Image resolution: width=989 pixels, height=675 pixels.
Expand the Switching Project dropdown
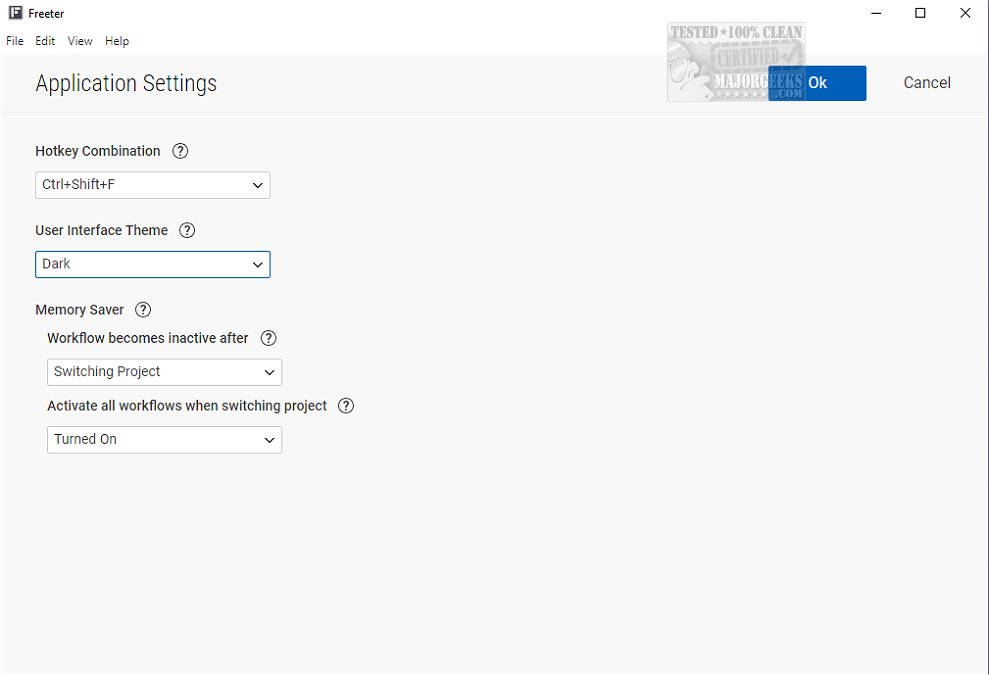tap(164, 372)
